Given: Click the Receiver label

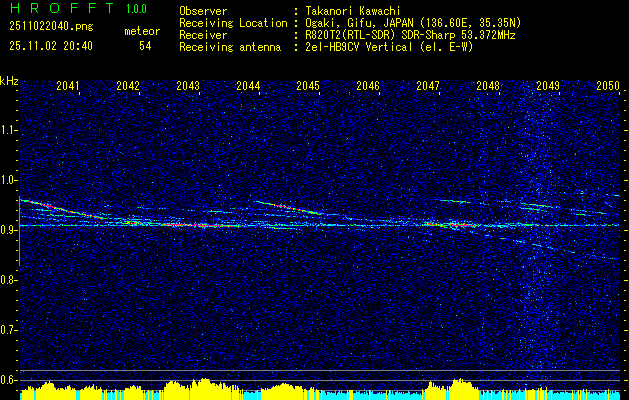Looking at the screenshot, I should 203,35.
